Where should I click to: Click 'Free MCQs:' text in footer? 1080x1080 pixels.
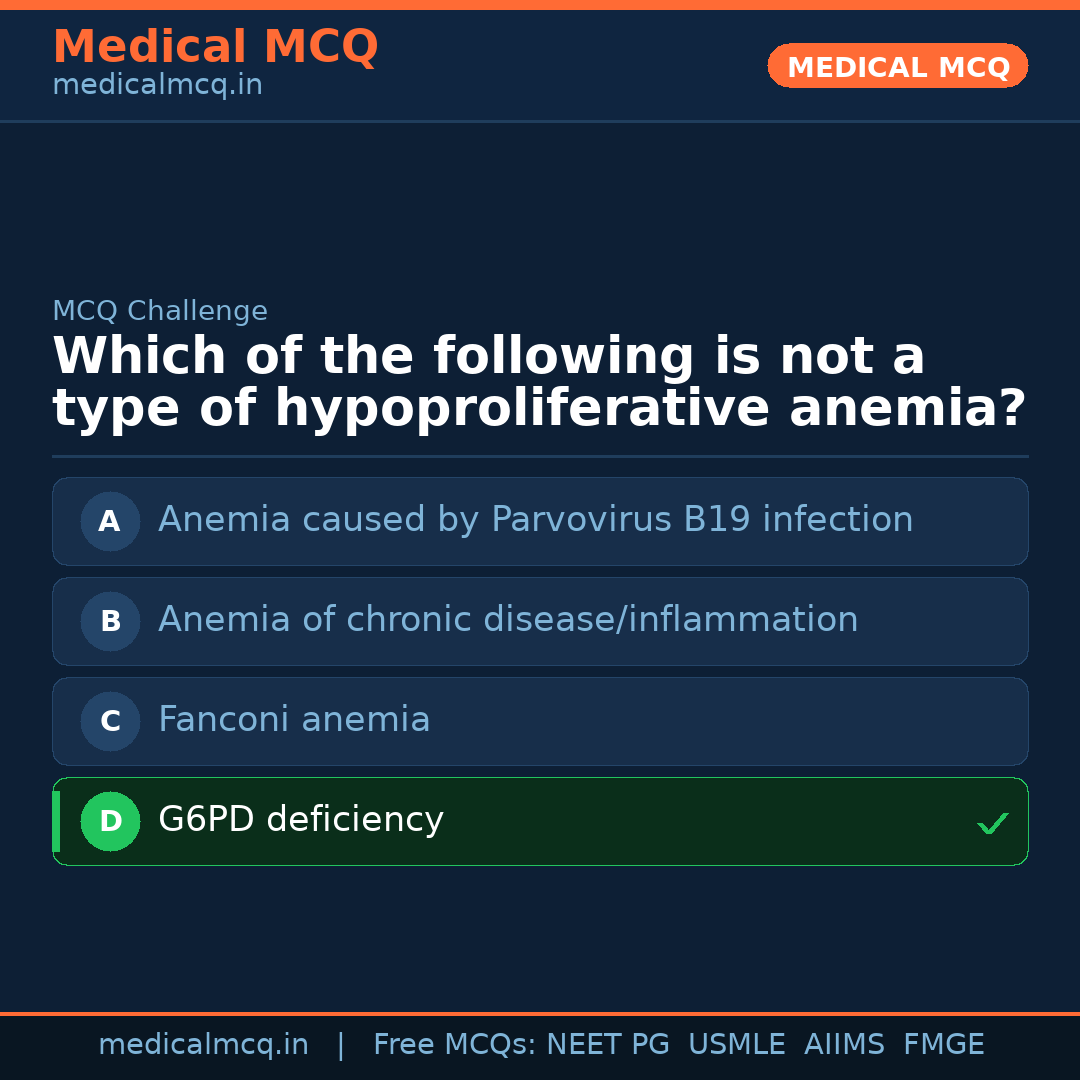[455, 1045]
